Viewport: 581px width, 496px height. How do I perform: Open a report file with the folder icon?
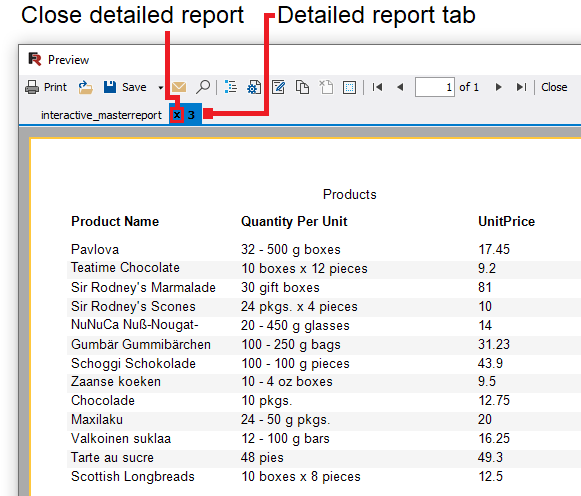point(86,87)
